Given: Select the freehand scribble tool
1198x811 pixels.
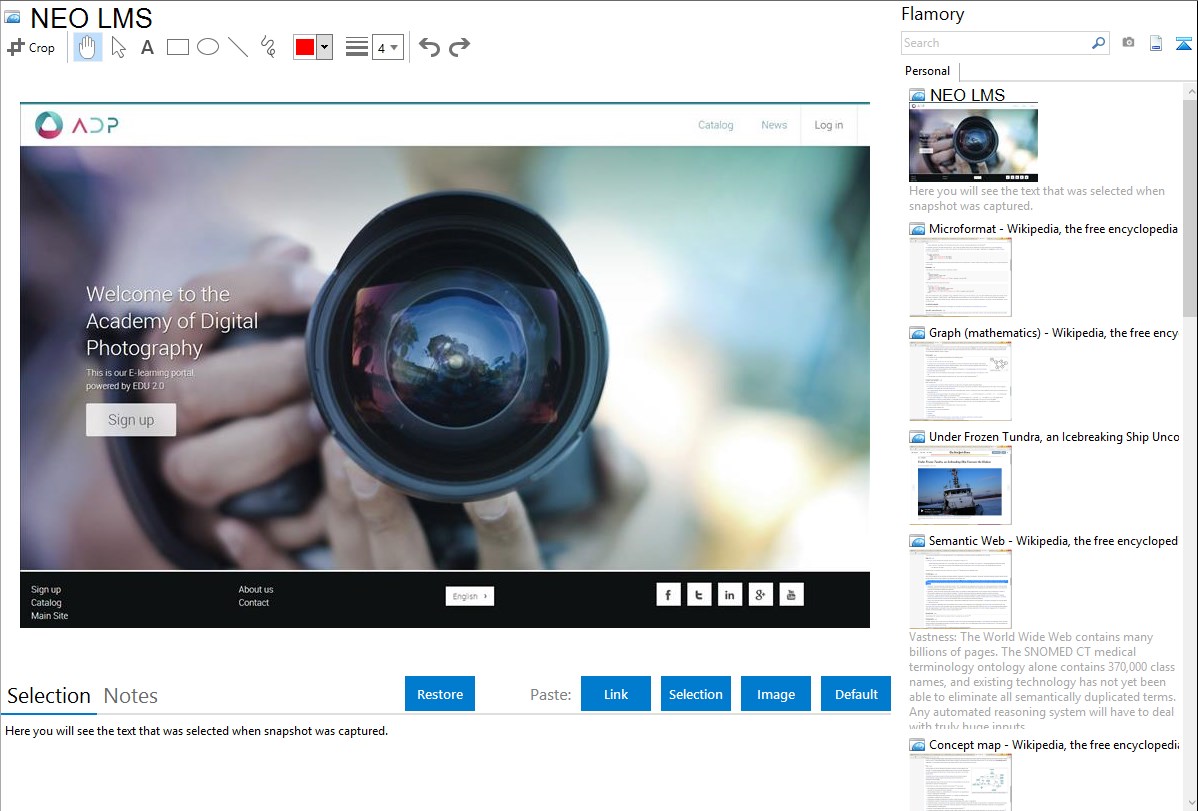Looking at the screenshot, I should point(268,47).
